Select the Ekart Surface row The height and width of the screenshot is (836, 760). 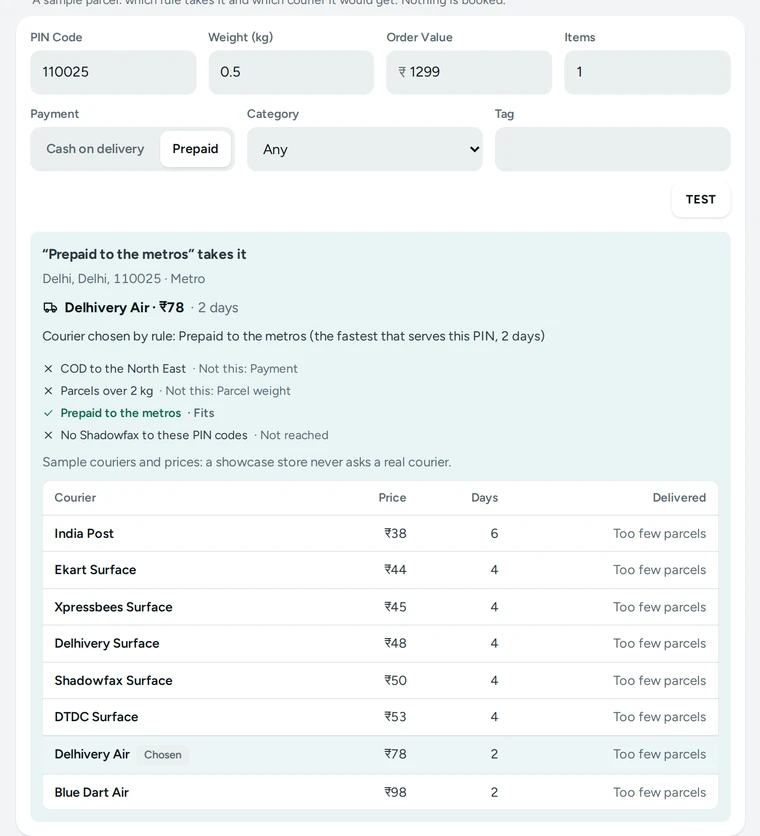point(380,570)
